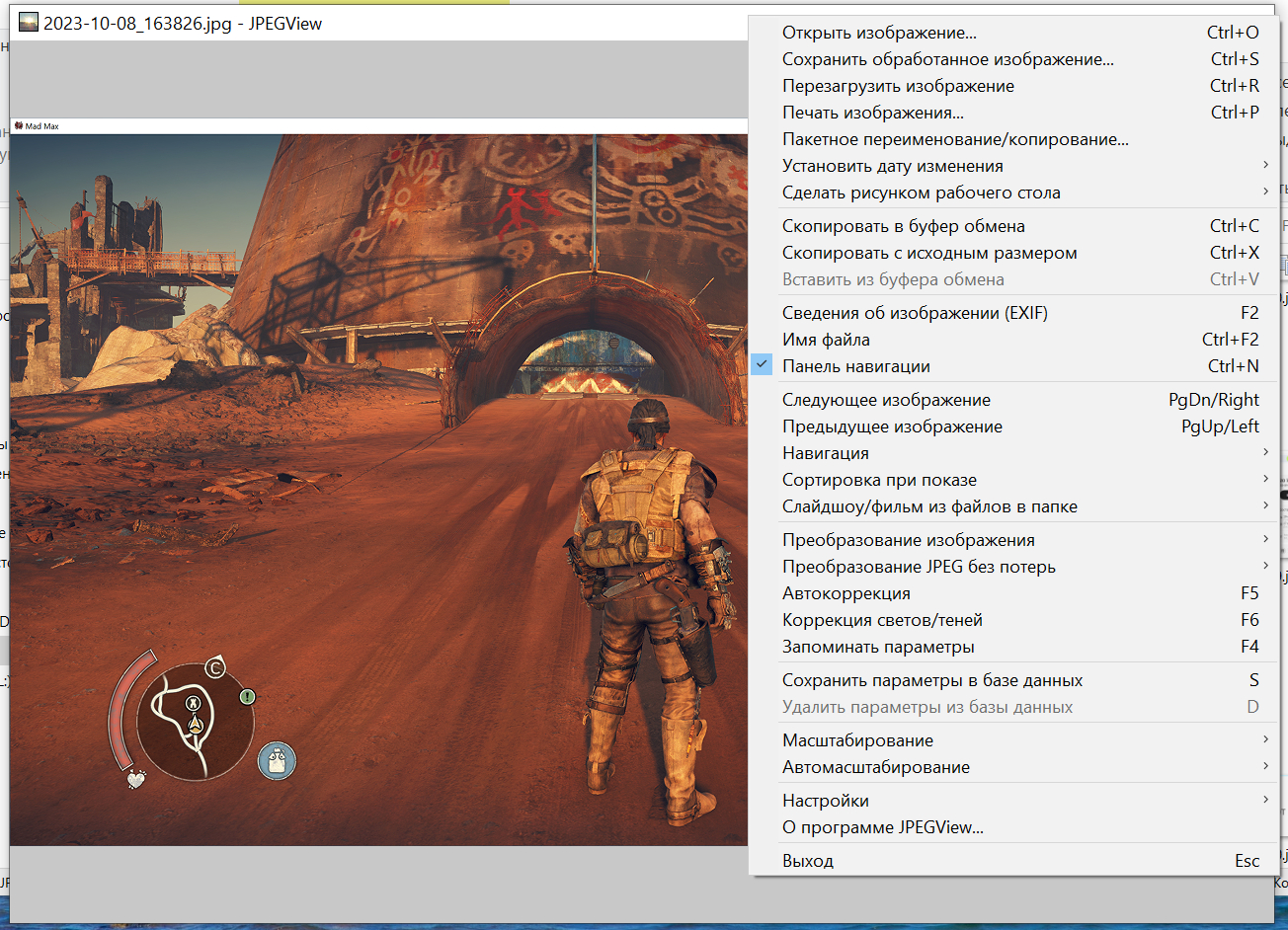Click the JPEGView app icon in the title bar
1288x930 pixels.
(x=29, y=23)
